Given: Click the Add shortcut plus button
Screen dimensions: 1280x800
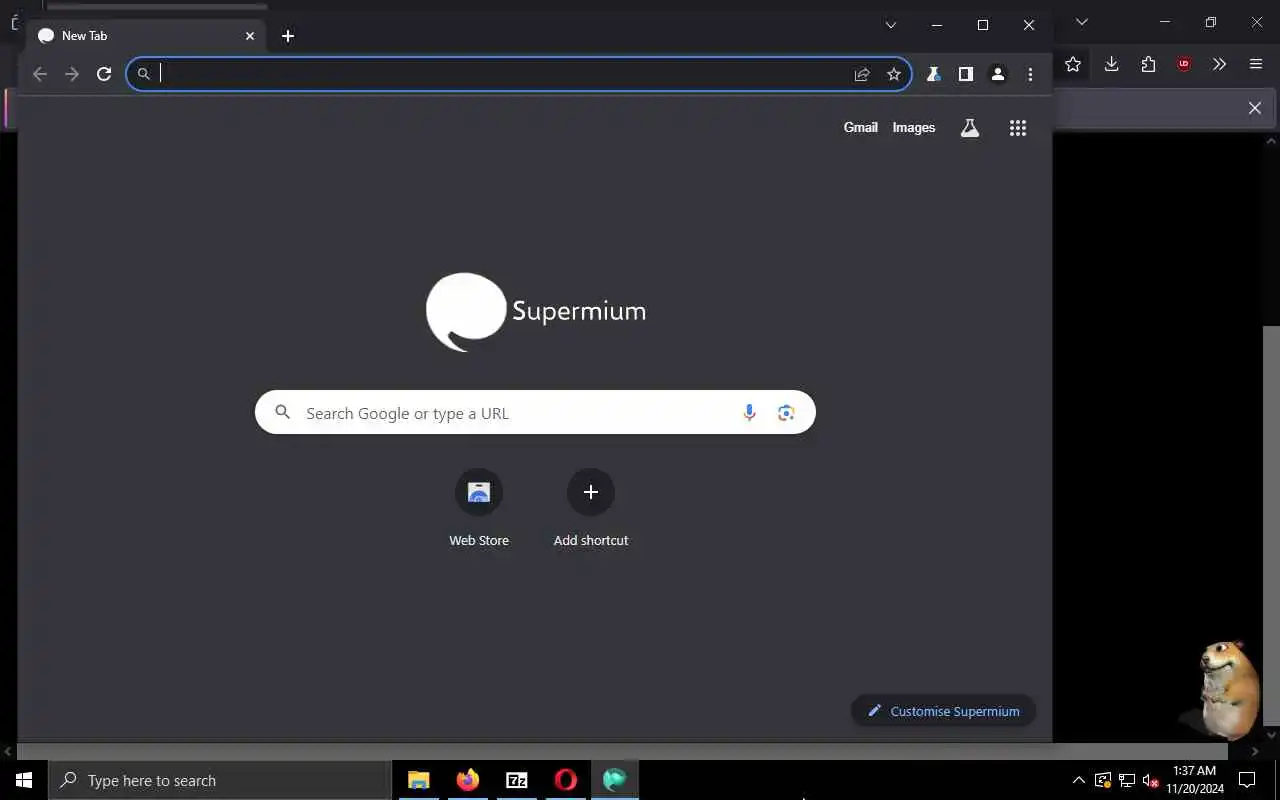Looking at the screenshot, I should [591, 492].
